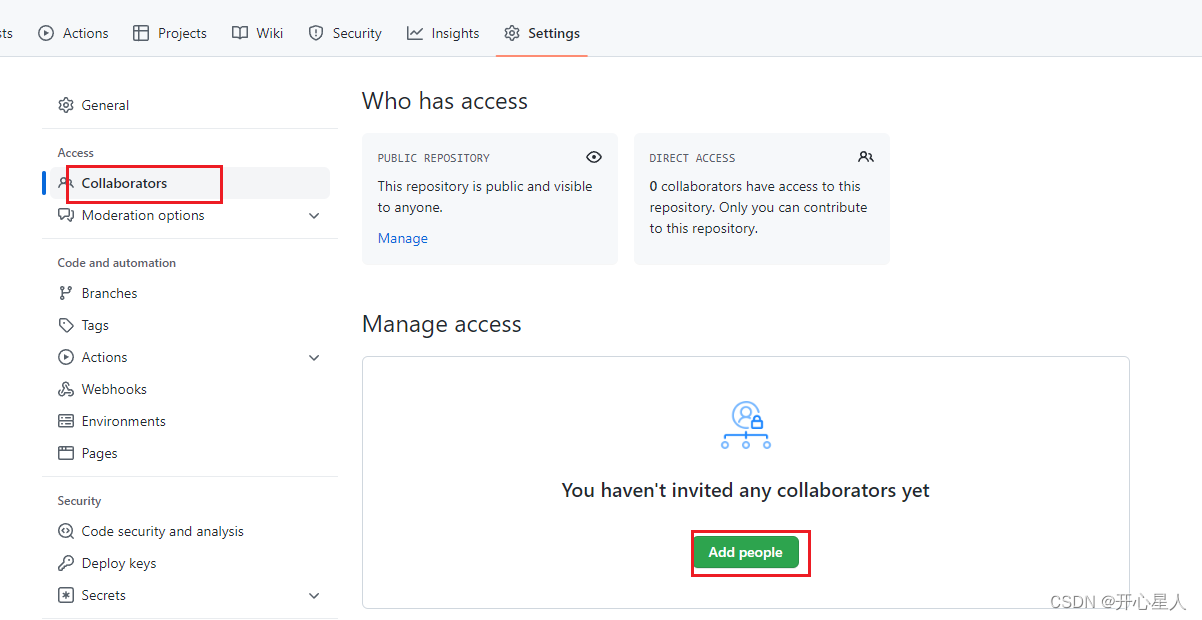Click the webhook icon beside Webhooks
This screenshot has width=1202, height=620.
[x=66, y=389]
